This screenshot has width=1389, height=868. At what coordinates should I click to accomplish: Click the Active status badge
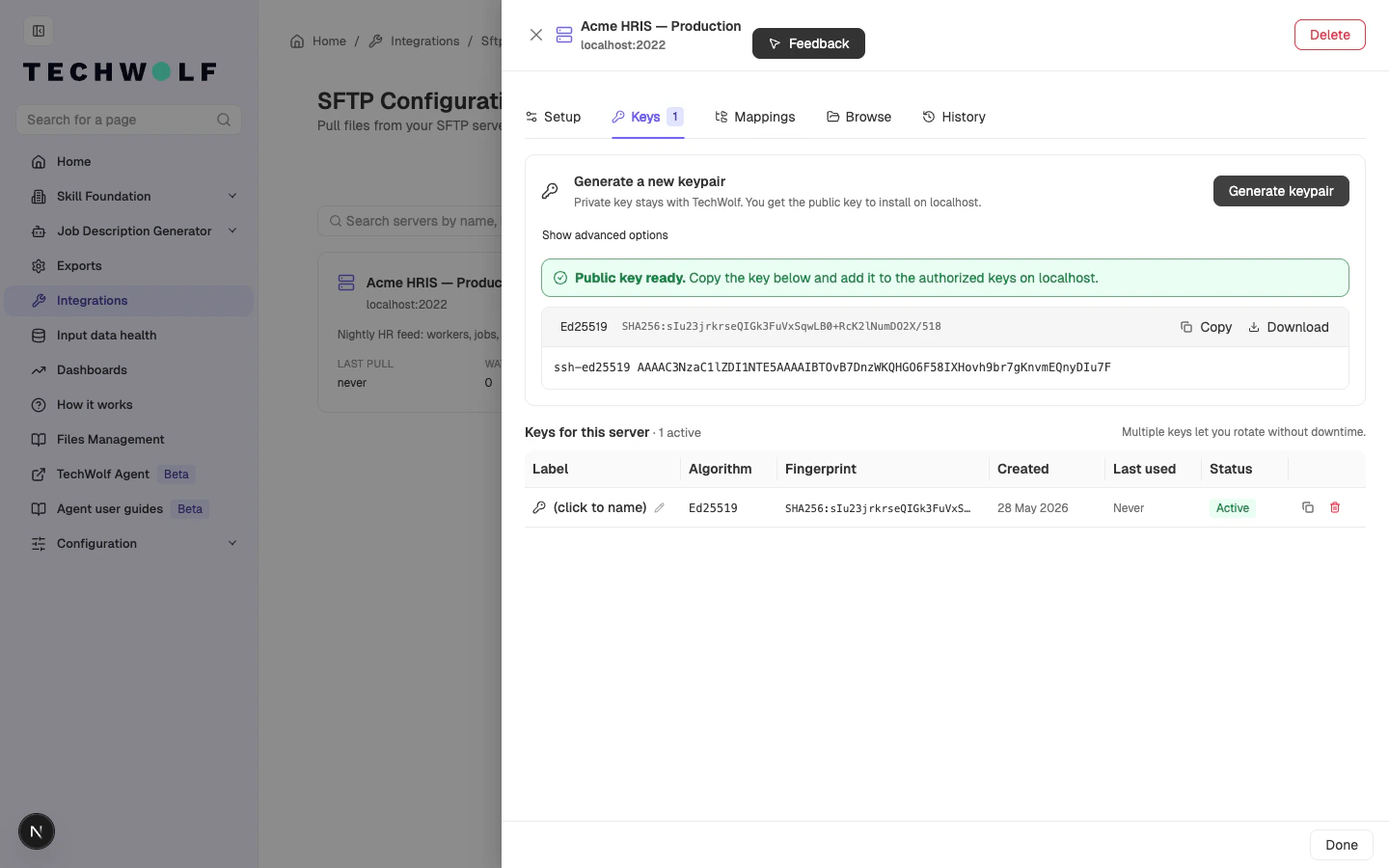click(1232, 508)
